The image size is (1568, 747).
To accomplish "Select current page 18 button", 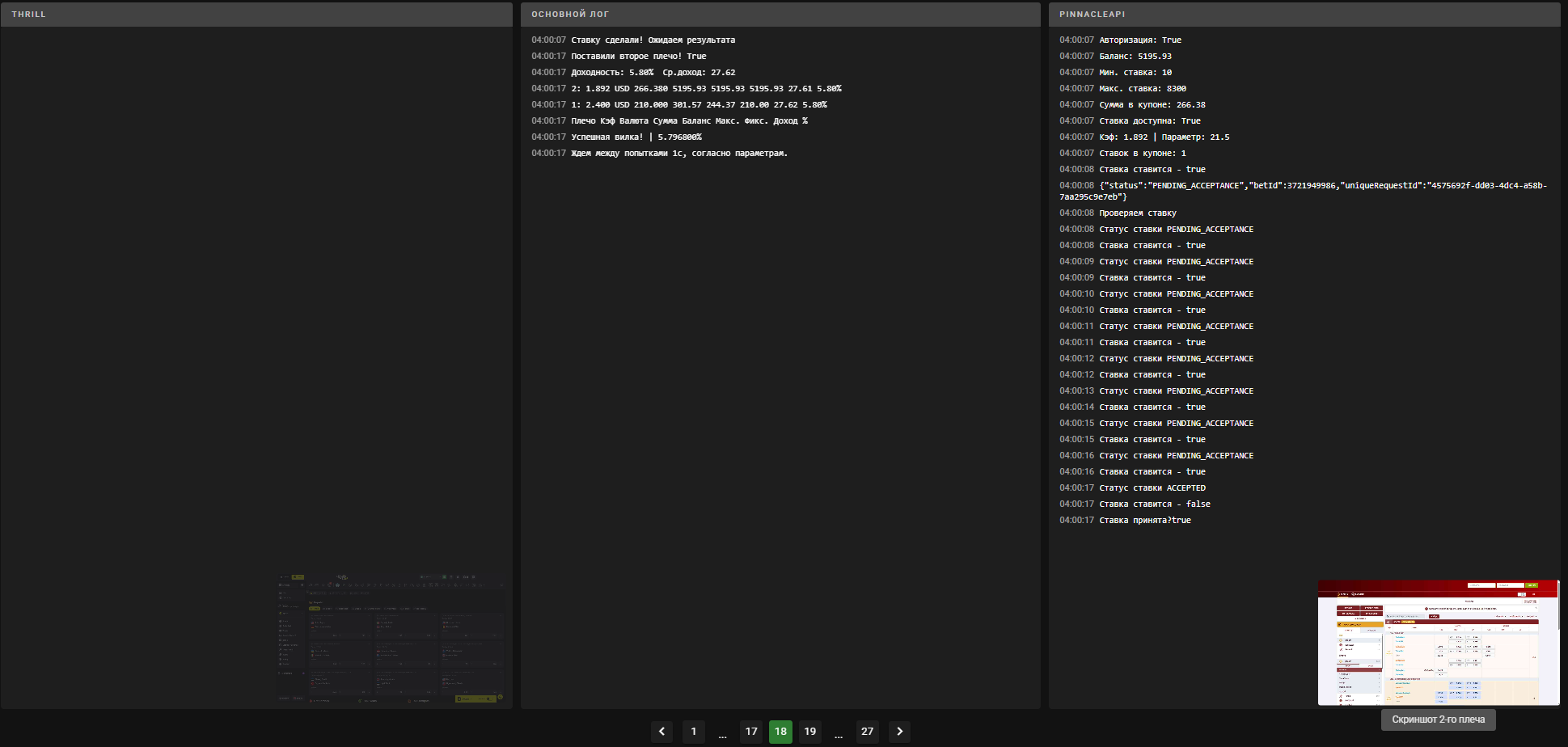I will pos(780,732).
